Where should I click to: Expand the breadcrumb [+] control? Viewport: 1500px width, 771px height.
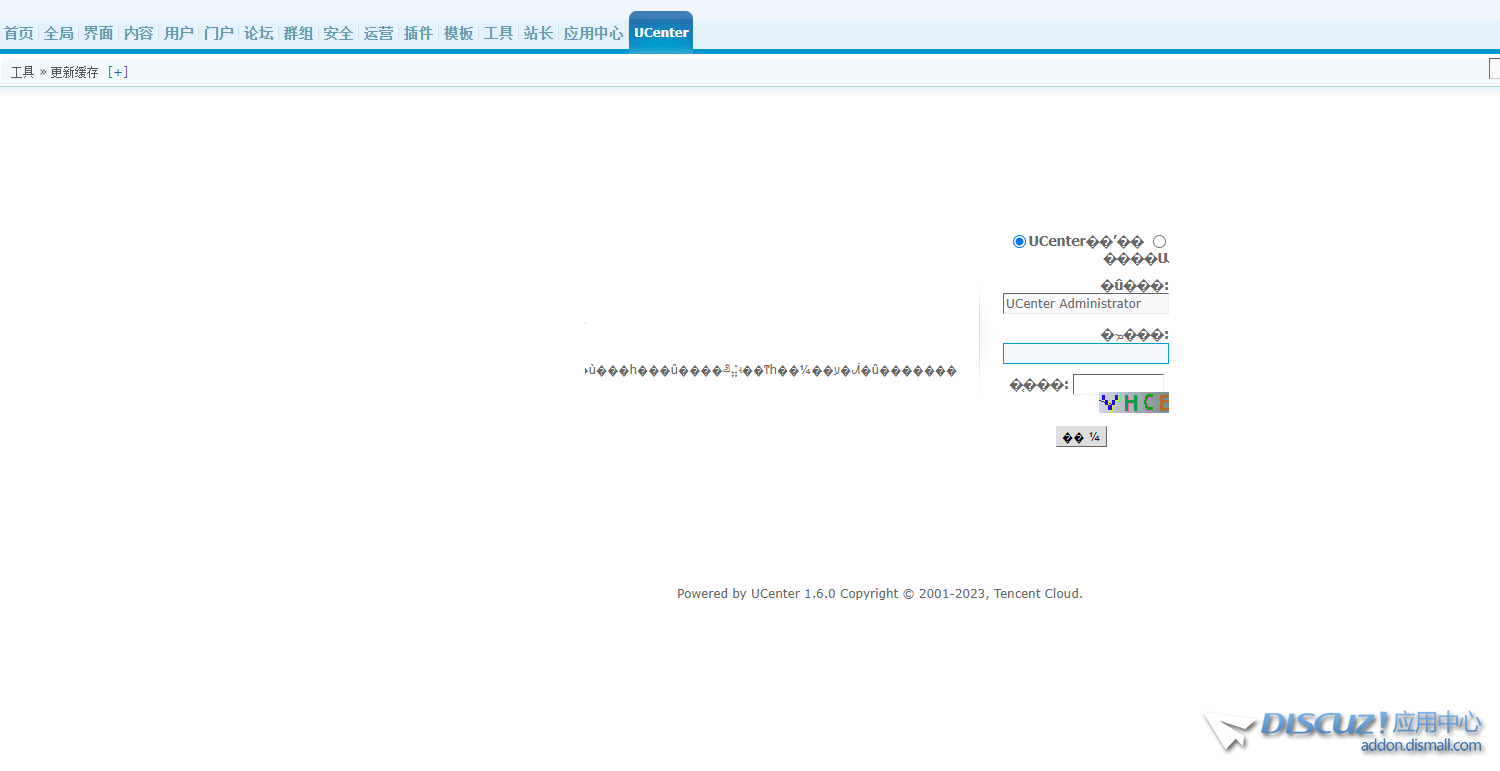[118, 71]
